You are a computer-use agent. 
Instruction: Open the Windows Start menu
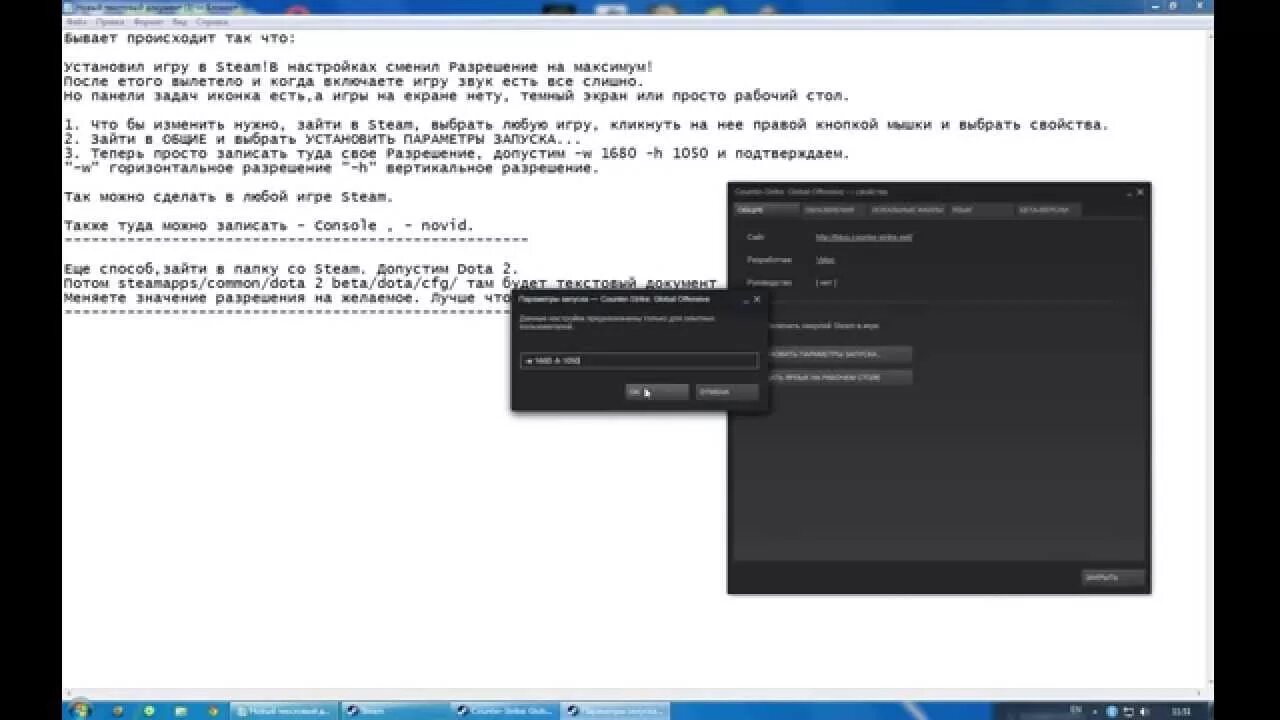tap(80, 710)
